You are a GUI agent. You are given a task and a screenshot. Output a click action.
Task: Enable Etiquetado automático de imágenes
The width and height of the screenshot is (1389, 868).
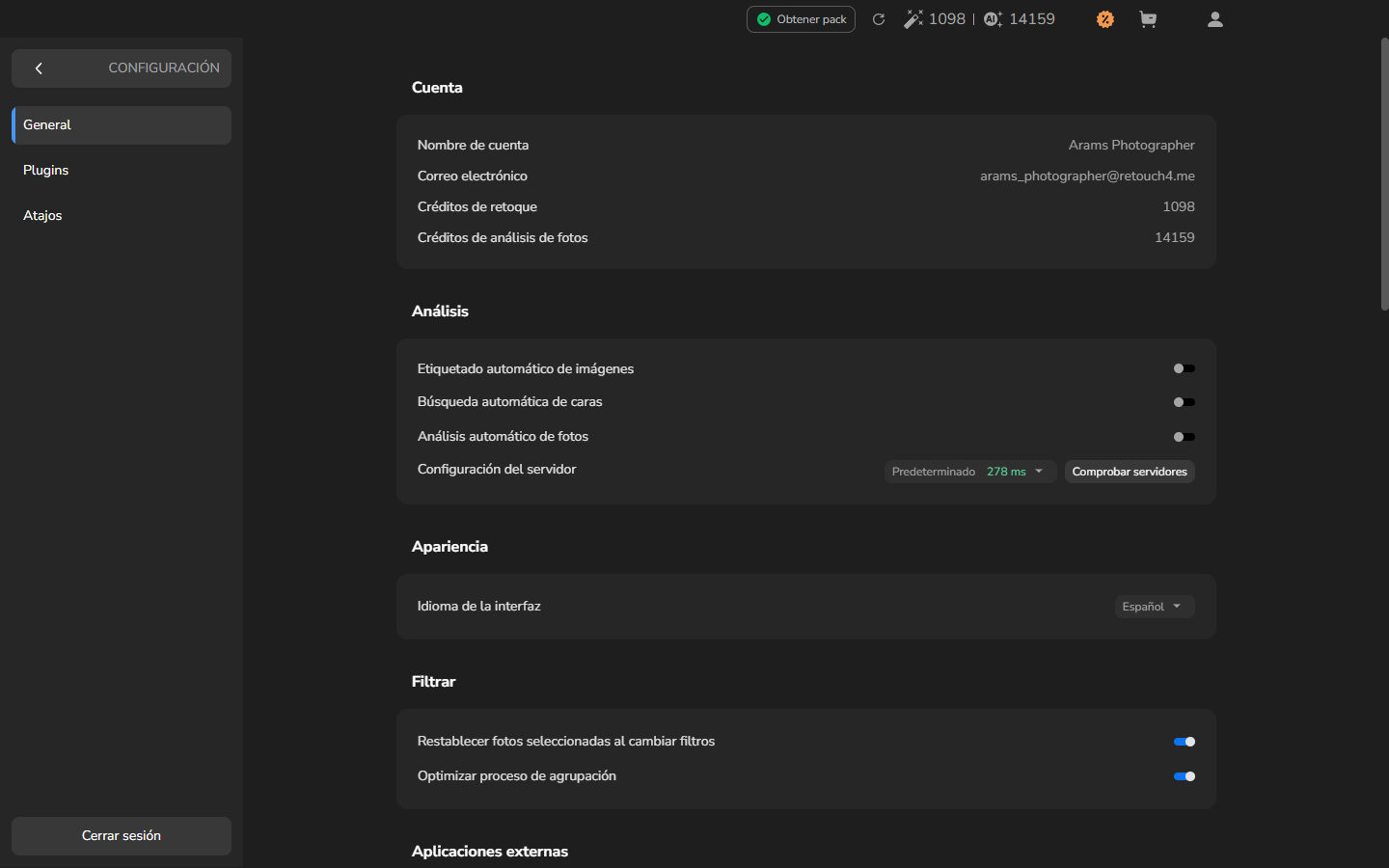click(1185, 368)
